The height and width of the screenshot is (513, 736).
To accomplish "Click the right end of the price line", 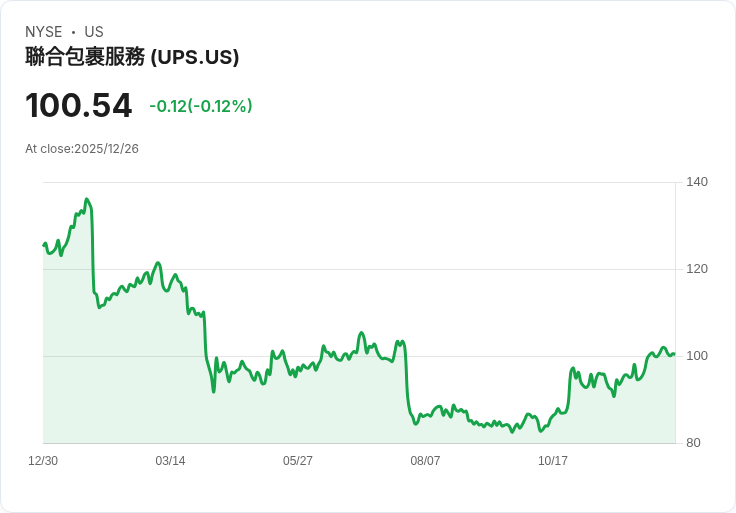I will pyautogui.click(x=674, y=353).
